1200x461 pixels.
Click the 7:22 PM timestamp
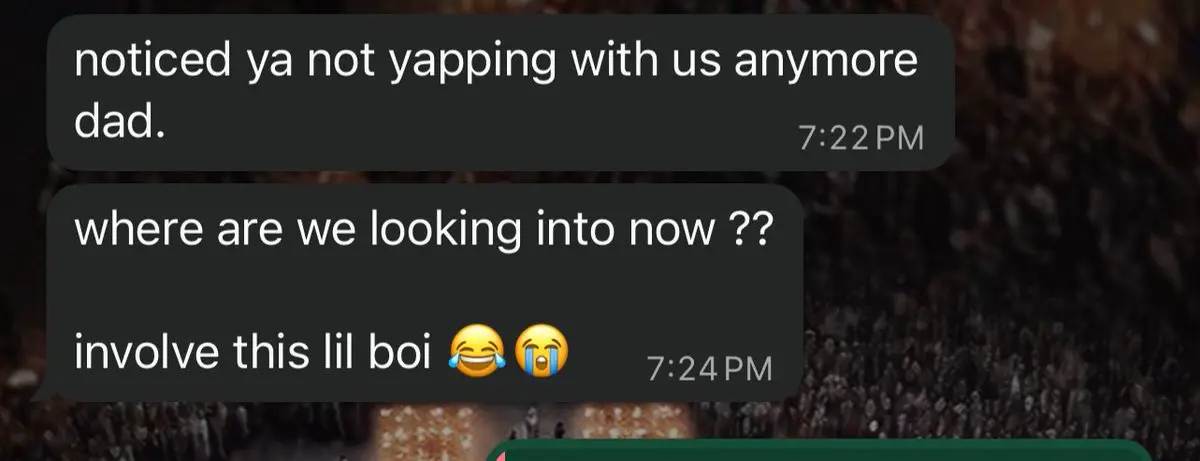862,139
